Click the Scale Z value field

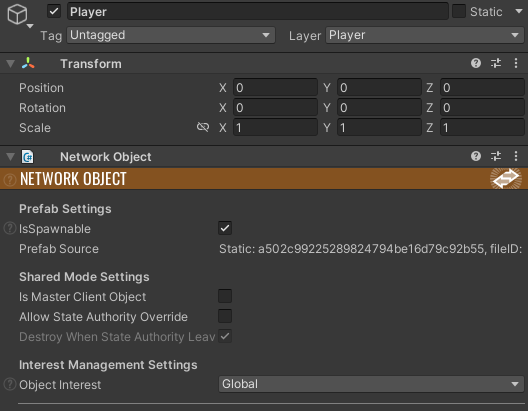click(x=482, y=128)
